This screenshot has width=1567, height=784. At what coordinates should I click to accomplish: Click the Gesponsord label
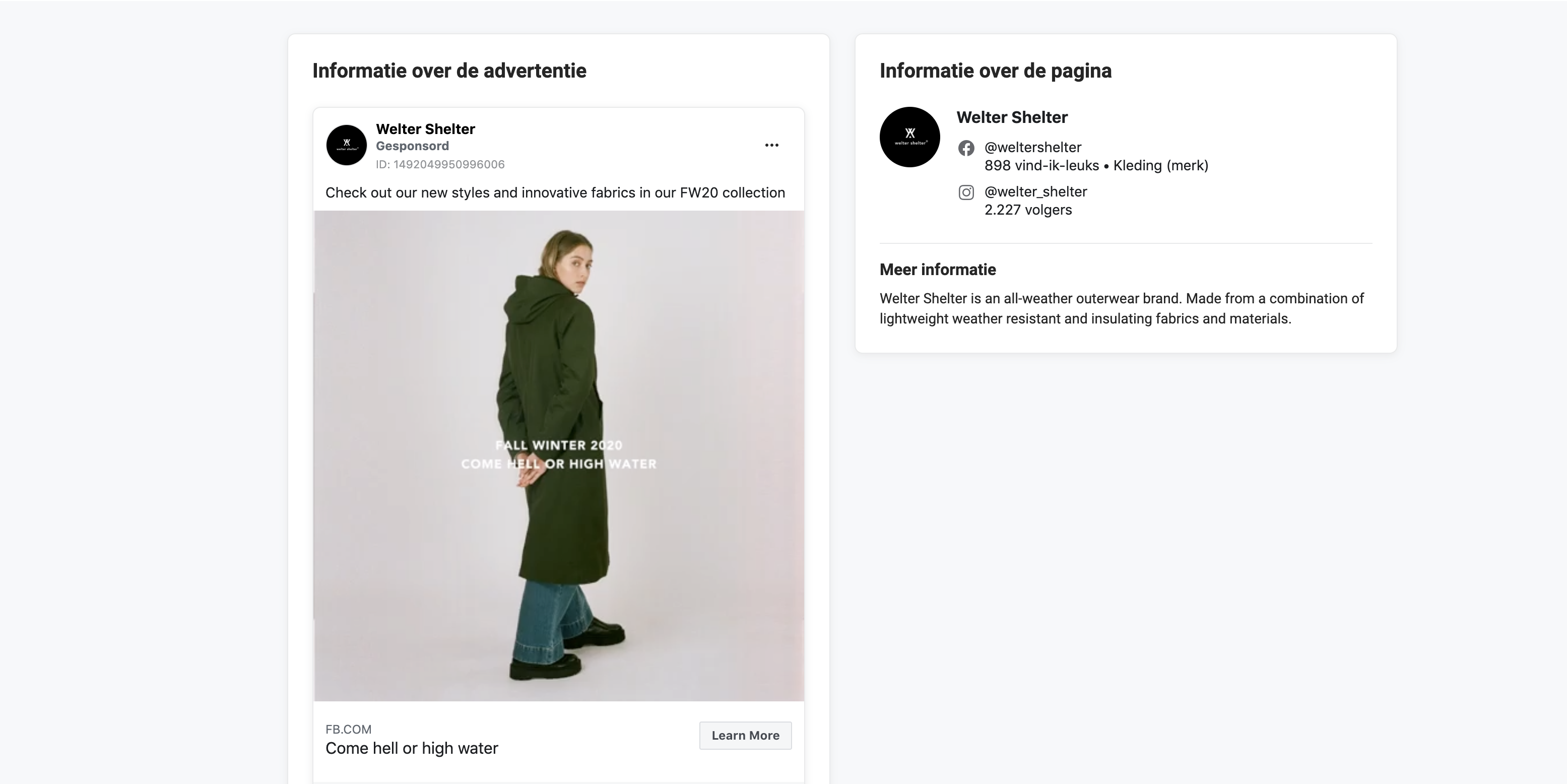pos(412,146)
